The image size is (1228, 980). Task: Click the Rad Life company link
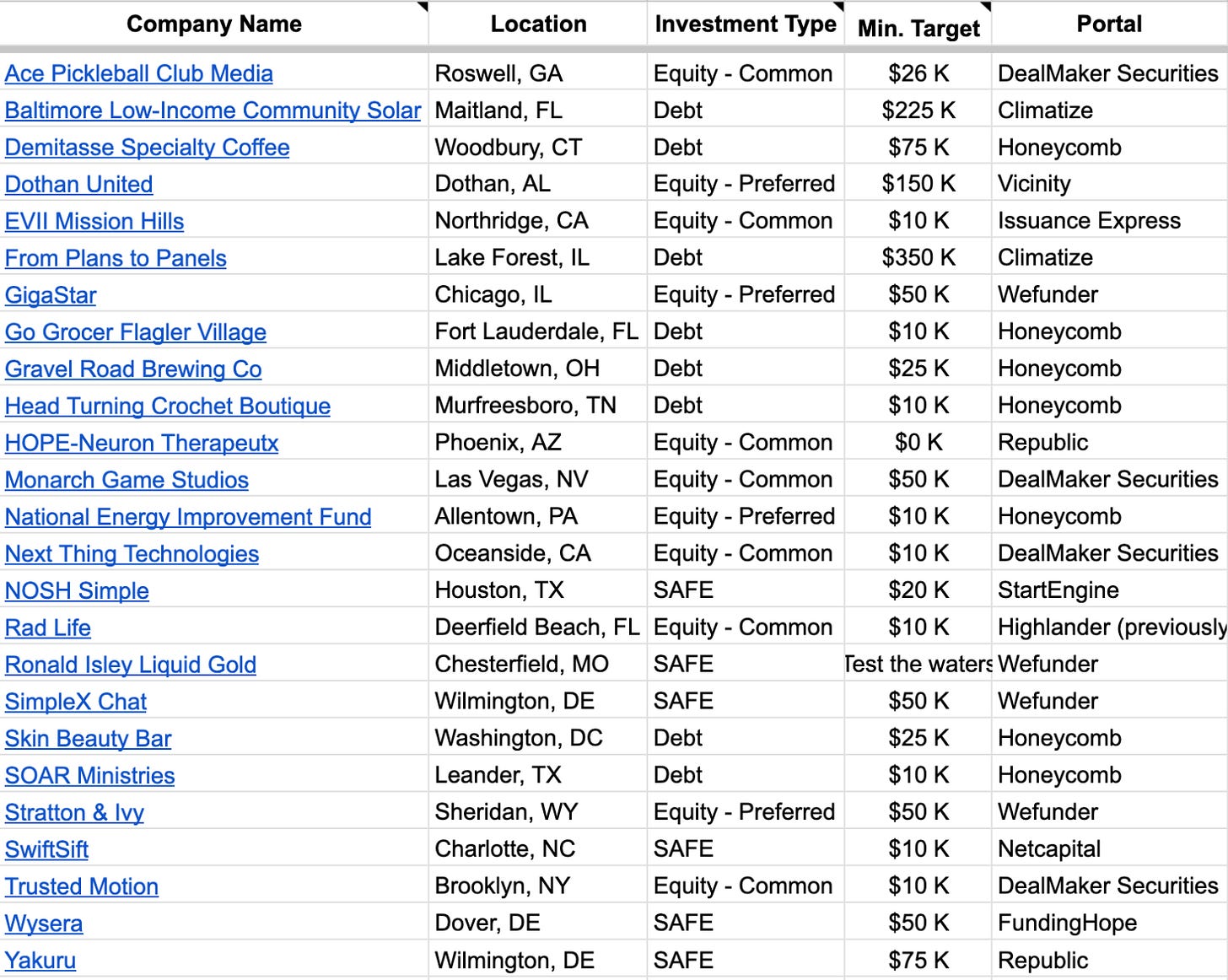pyautogui.click(x=48, y=627)
